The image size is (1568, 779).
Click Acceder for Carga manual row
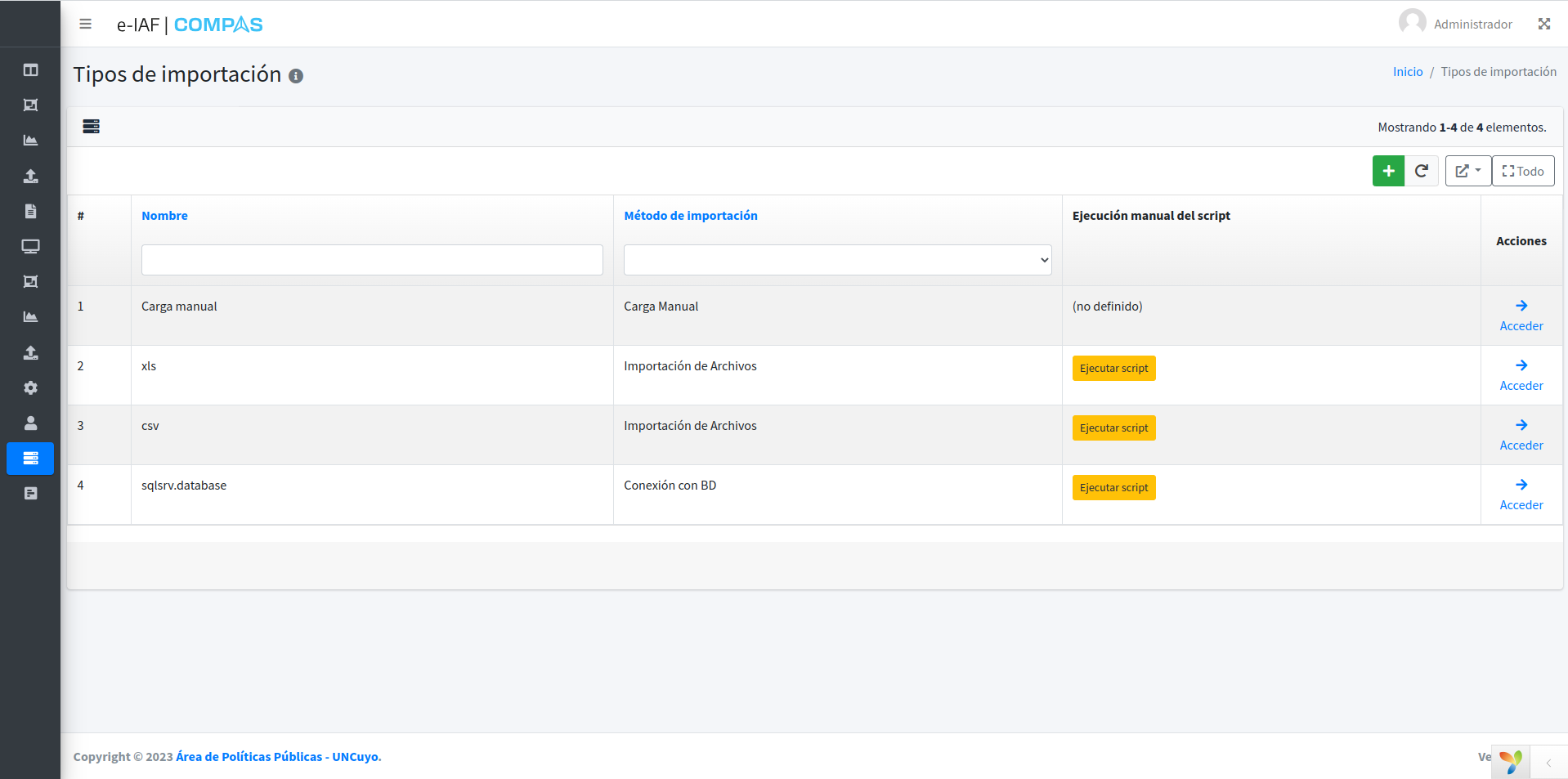[1521, 316]
